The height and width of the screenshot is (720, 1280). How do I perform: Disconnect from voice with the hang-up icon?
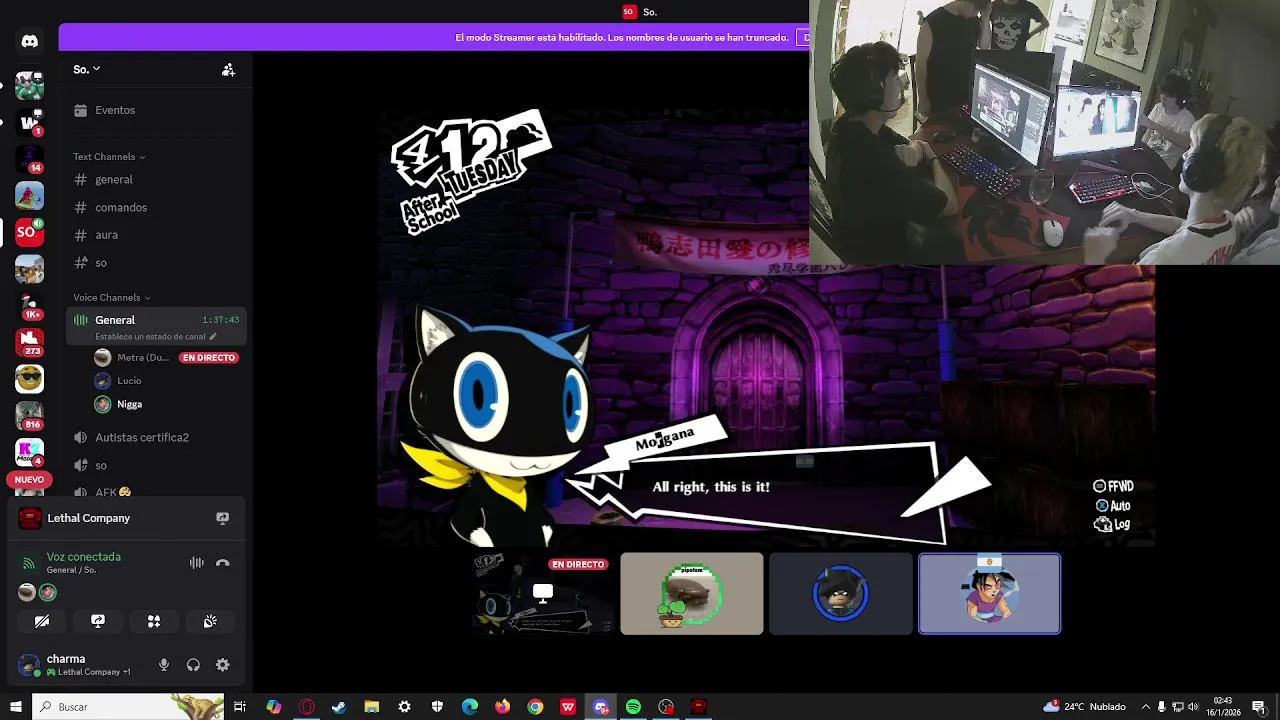223,563
